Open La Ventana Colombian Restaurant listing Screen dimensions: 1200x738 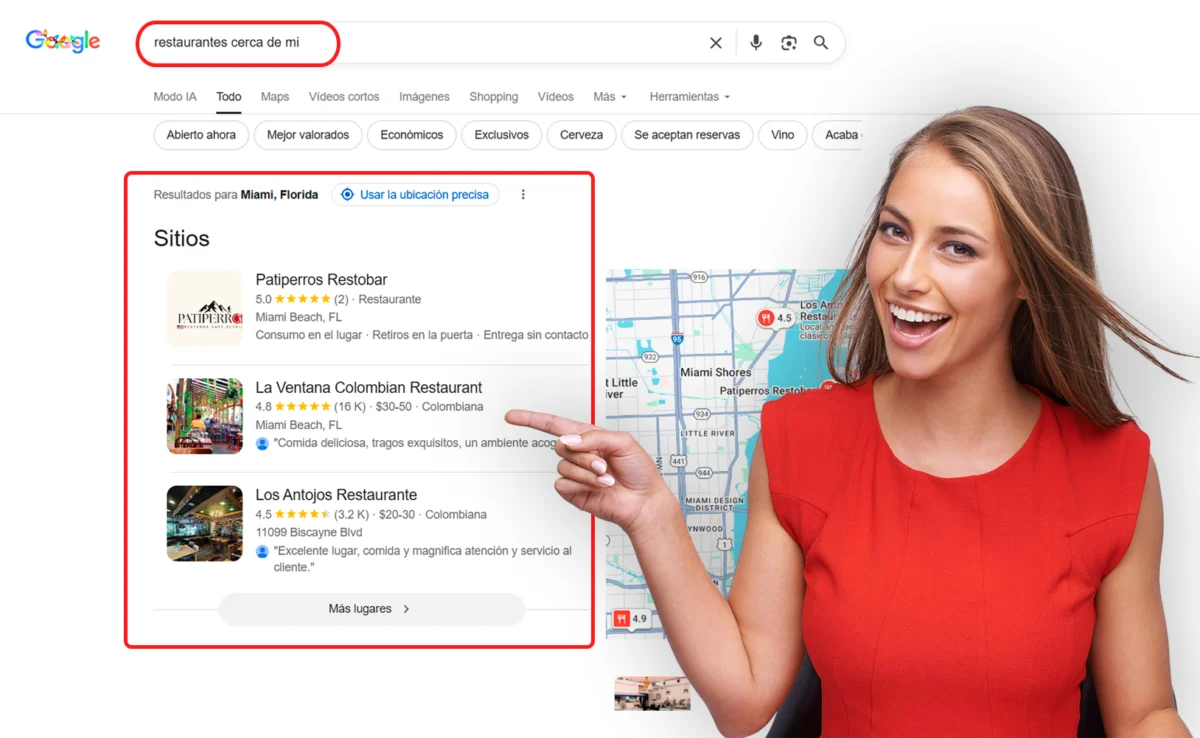pyautogui.click(x=368, y=387)
